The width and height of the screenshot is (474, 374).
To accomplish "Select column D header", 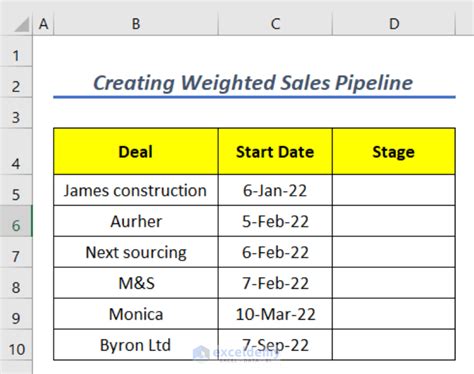I will [x=394, y=24].
